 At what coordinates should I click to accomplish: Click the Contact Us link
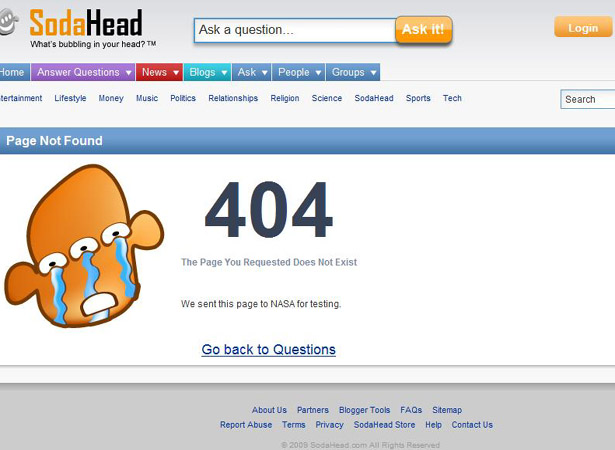coord(472,425)
